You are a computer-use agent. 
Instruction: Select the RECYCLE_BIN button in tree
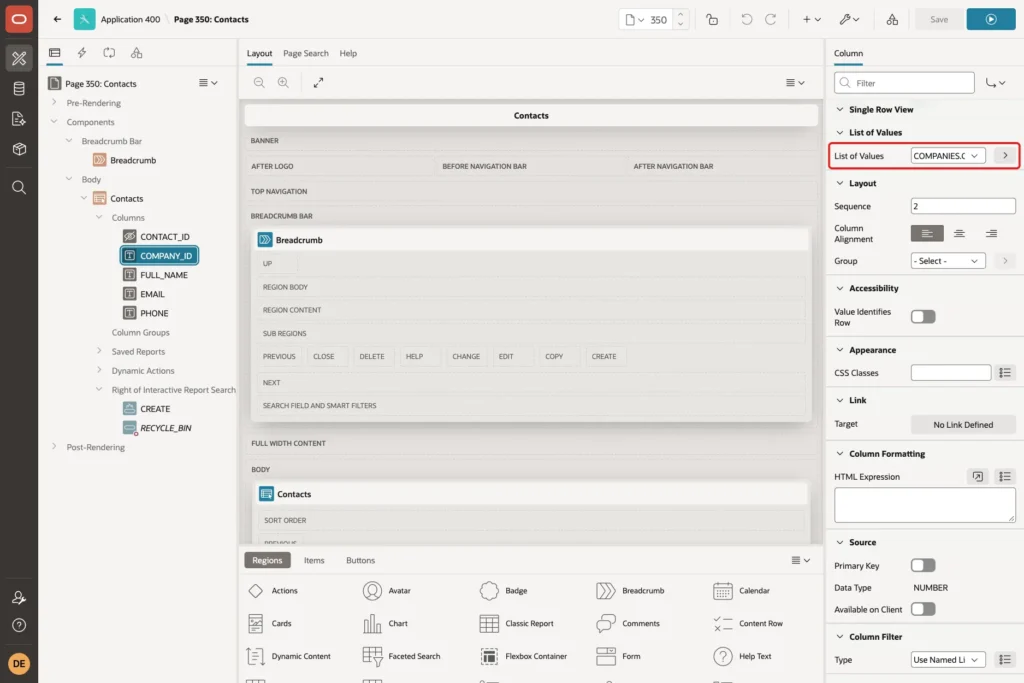(166, 428)
